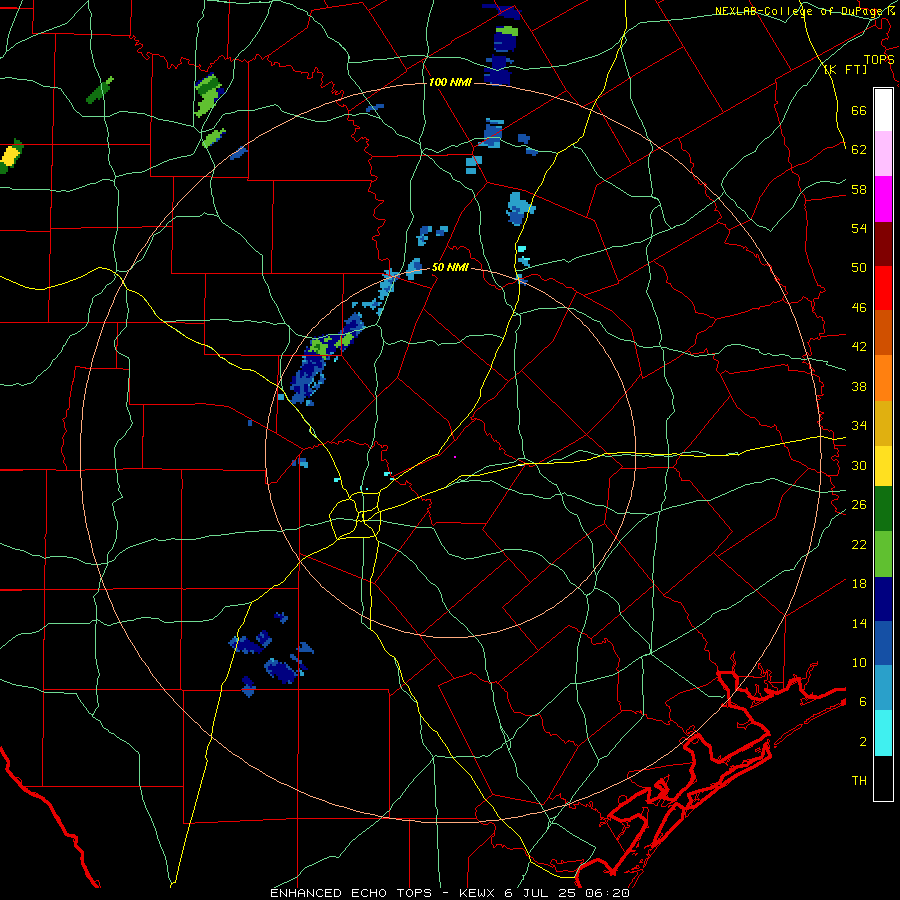This screenshot has width=900, height=900.
Task: Pick the medium blue legend swatch
Action: (x=883, y=643)
